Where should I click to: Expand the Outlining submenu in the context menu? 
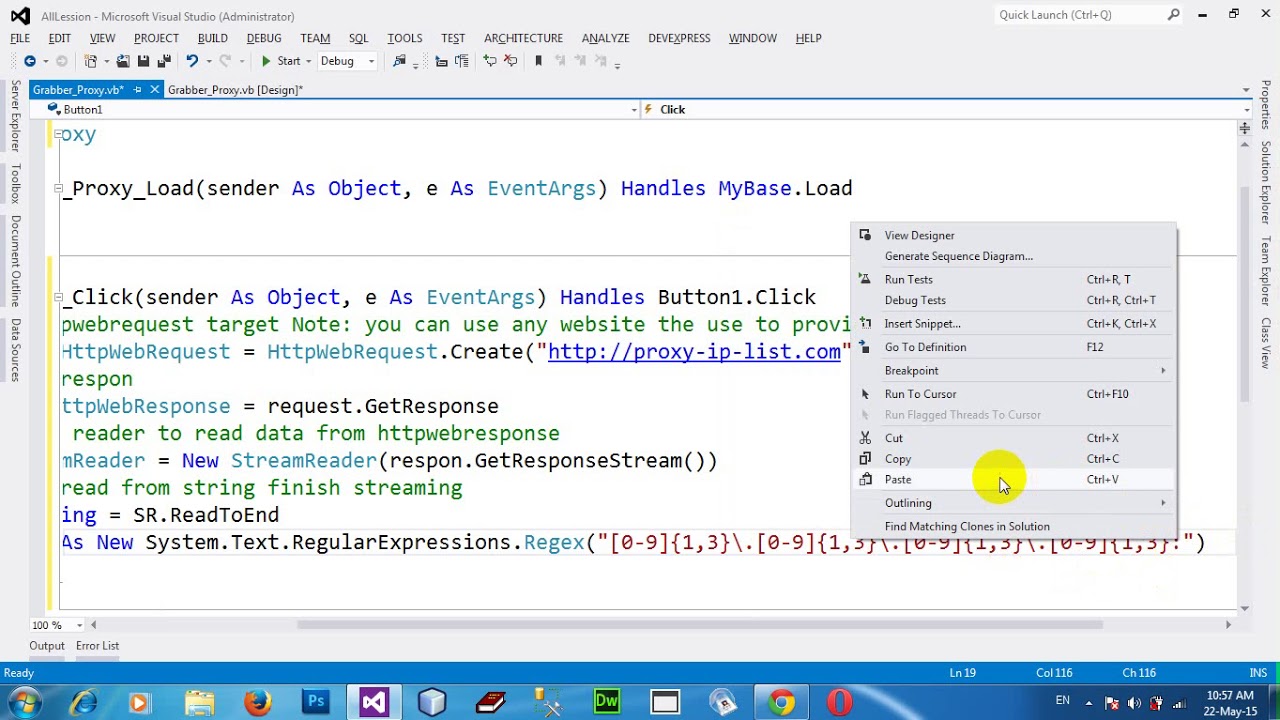click(x=1014, y=503)
